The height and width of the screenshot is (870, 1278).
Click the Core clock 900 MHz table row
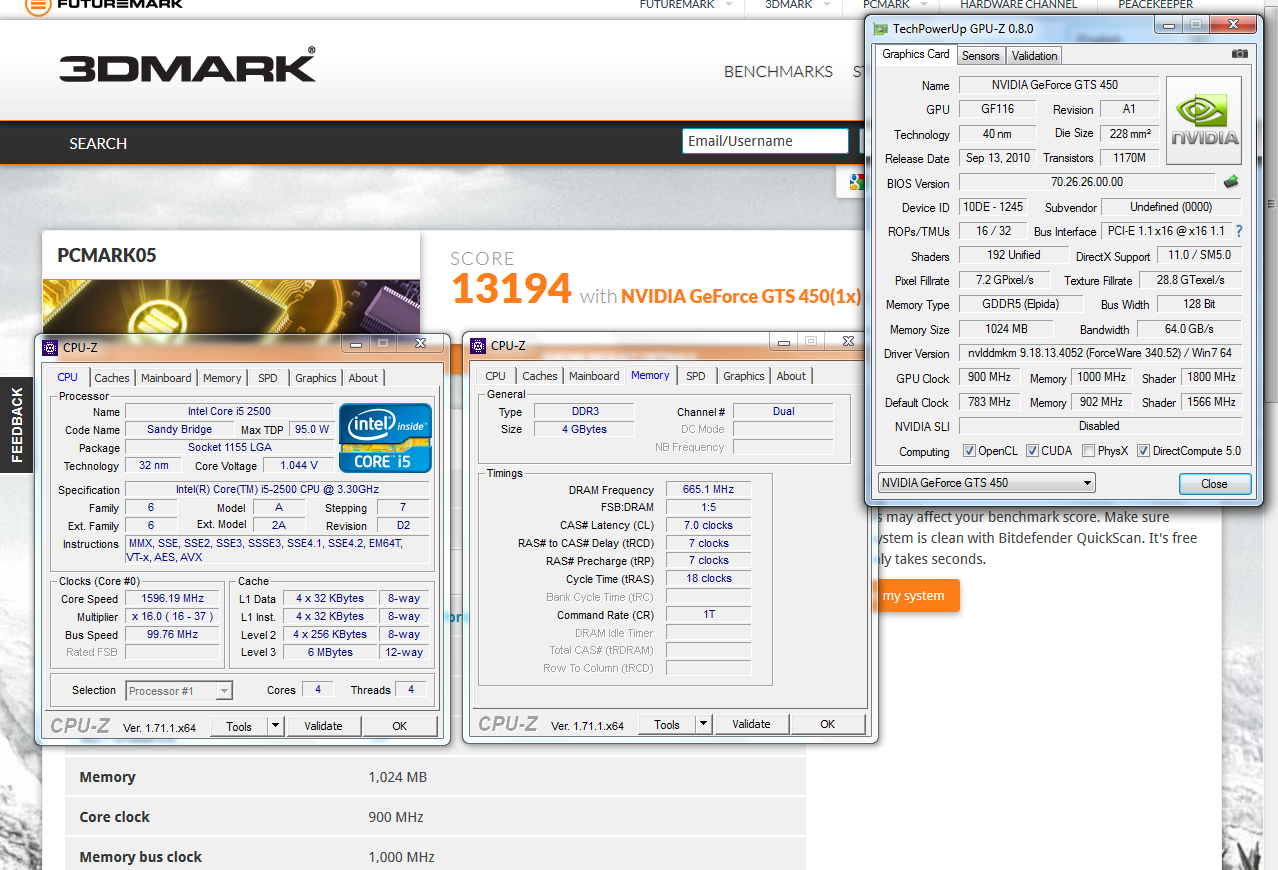coord(435,817)
